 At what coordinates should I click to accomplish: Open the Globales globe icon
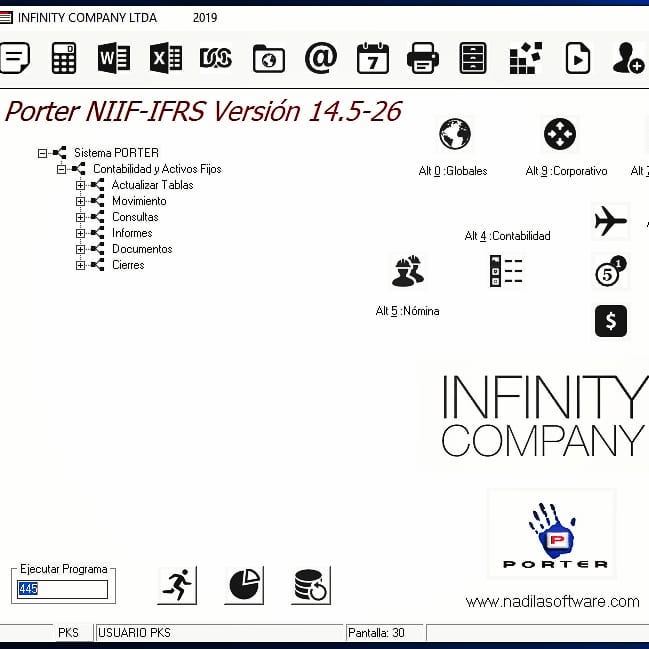(455, 134)
